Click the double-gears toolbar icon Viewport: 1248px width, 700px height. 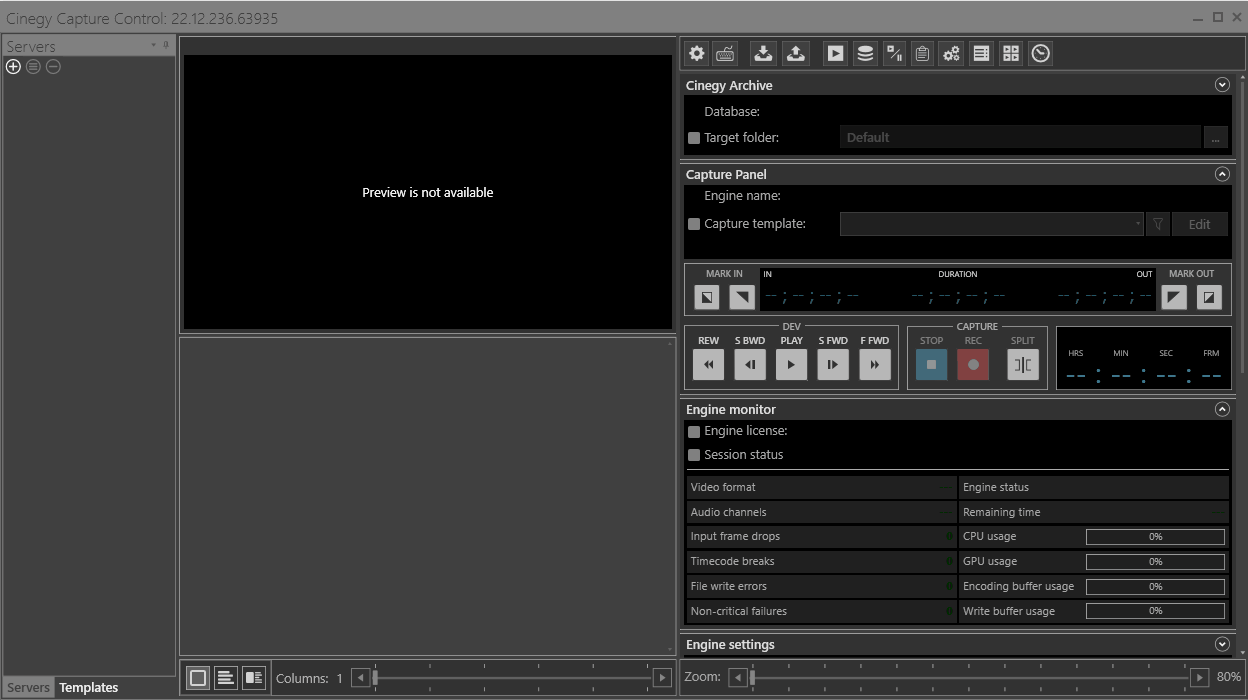(951, 54)
